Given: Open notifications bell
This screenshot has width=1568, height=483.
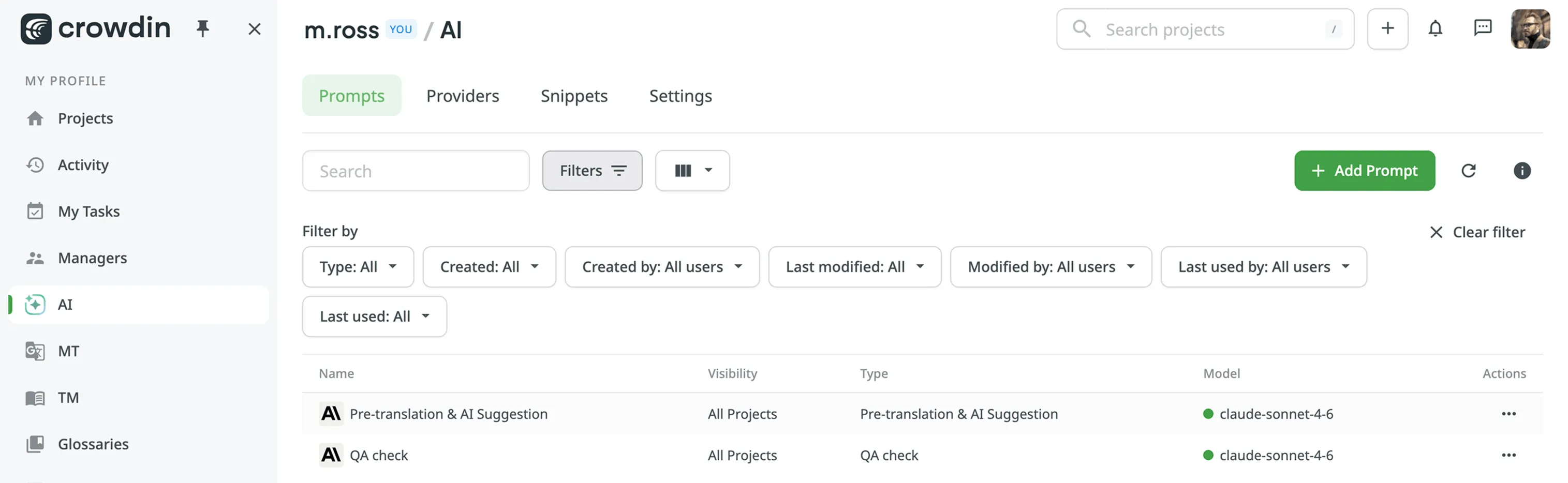Looking at the screenshot, I should (x=1436, y=28).
